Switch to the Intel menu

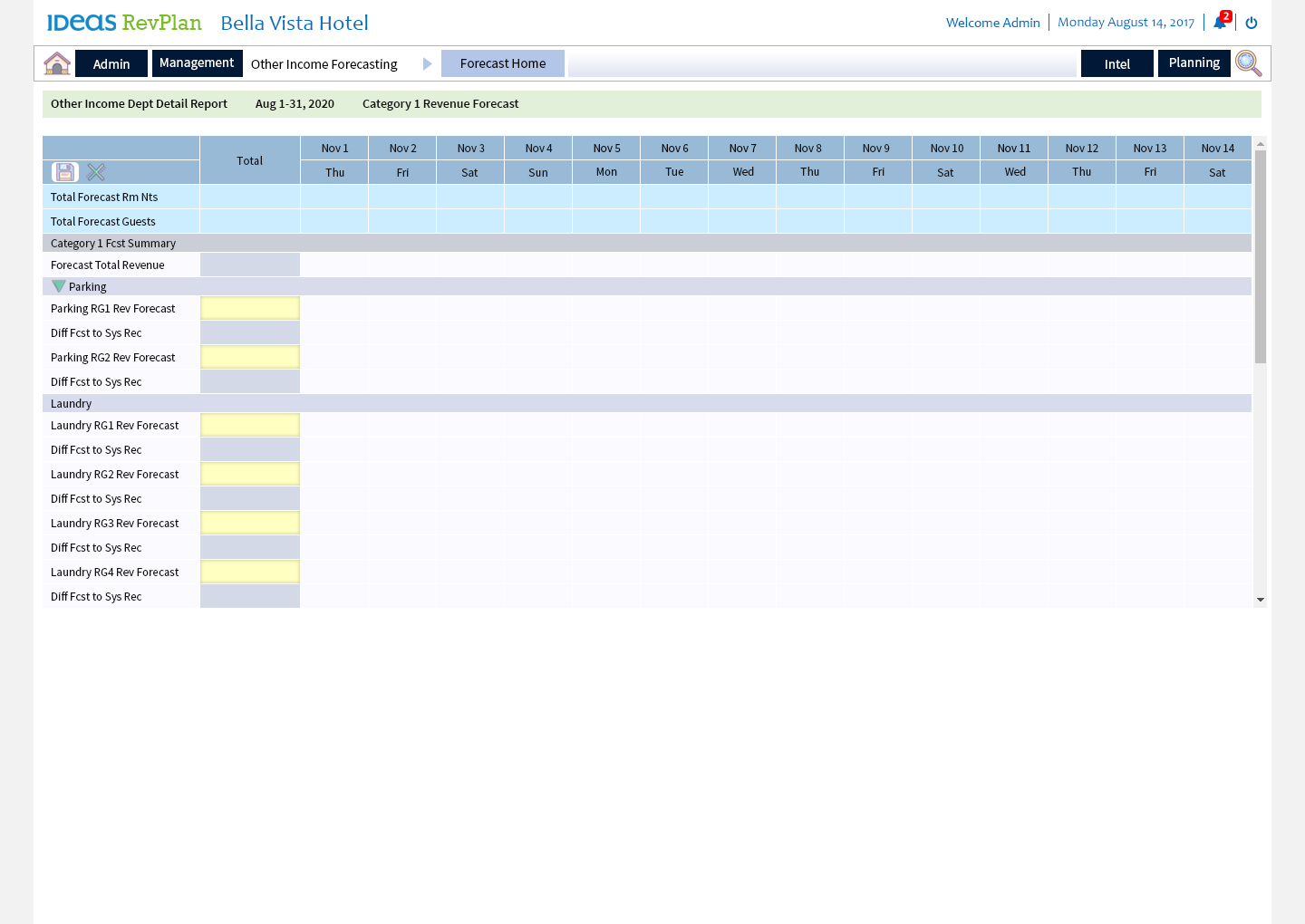click(x=1116, y=64)
